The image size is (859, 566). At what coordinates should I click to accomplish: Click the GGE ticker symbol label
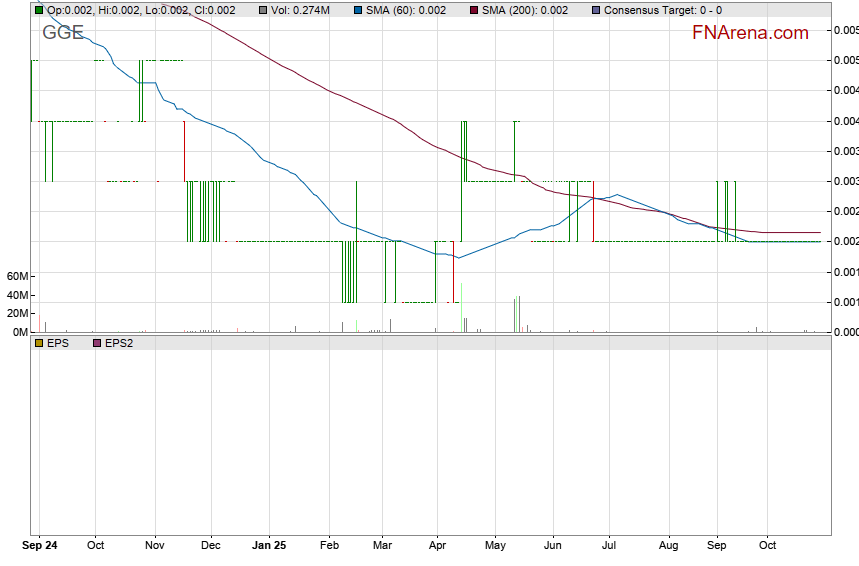click(x=62, y=32)
